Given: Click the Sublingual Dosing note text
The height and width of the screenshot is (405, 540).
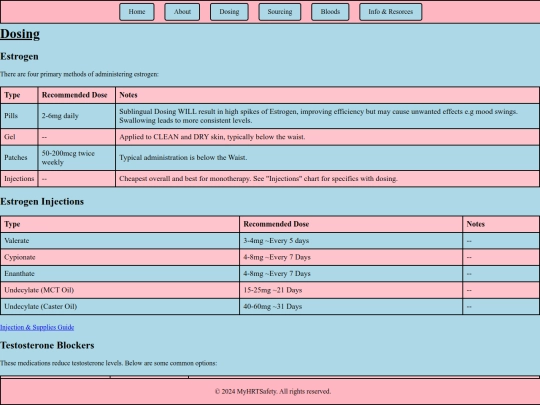Looking at the screenshot, I should point(318,116).
